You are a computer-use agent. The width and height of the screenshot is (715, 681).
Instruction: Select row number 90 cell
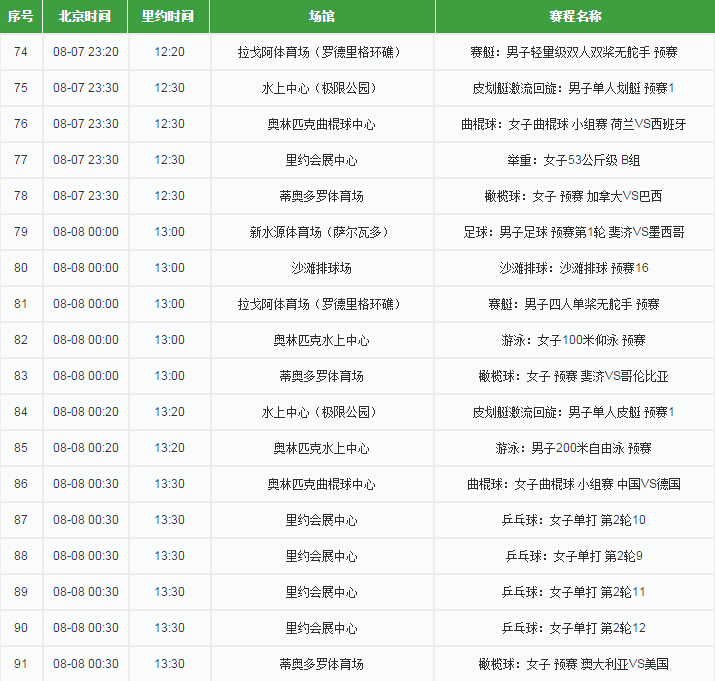(21, 629)
